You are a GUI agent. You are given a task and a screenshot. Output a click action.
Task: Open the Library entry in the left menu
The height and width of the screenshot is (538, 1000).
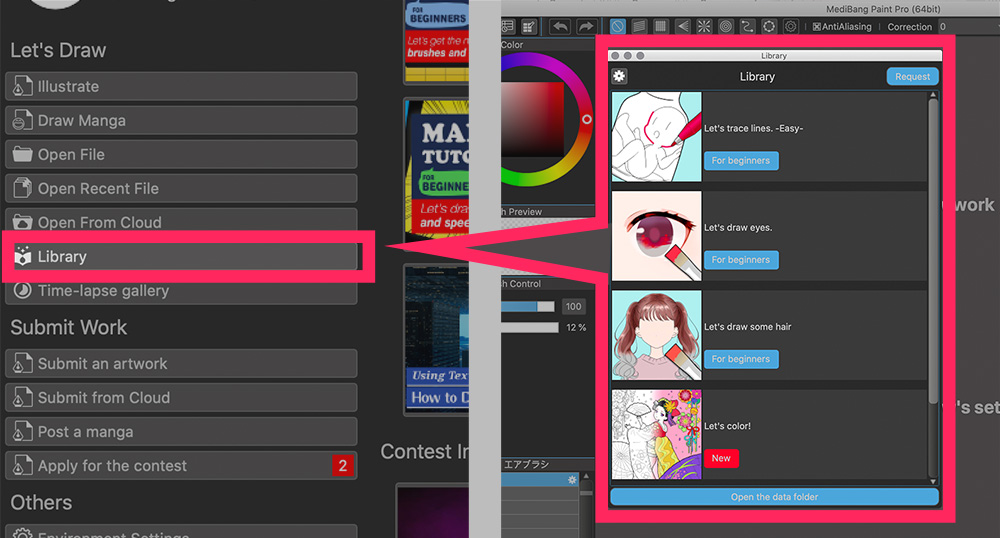(185, 256)
